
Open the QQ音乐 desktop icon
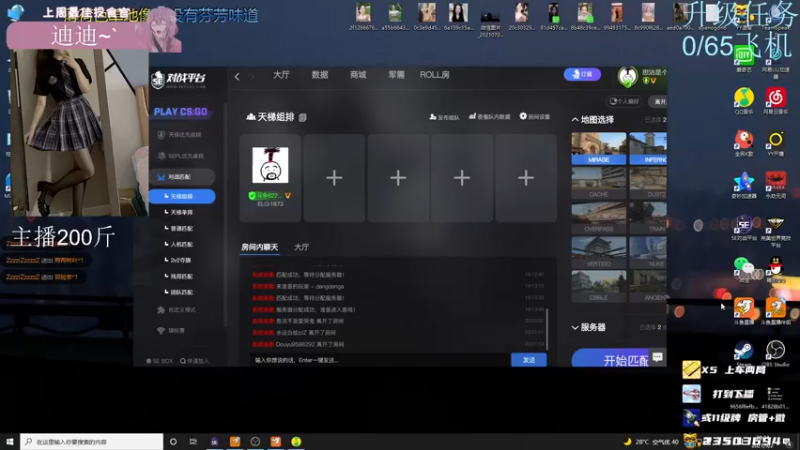coord(744,101)
